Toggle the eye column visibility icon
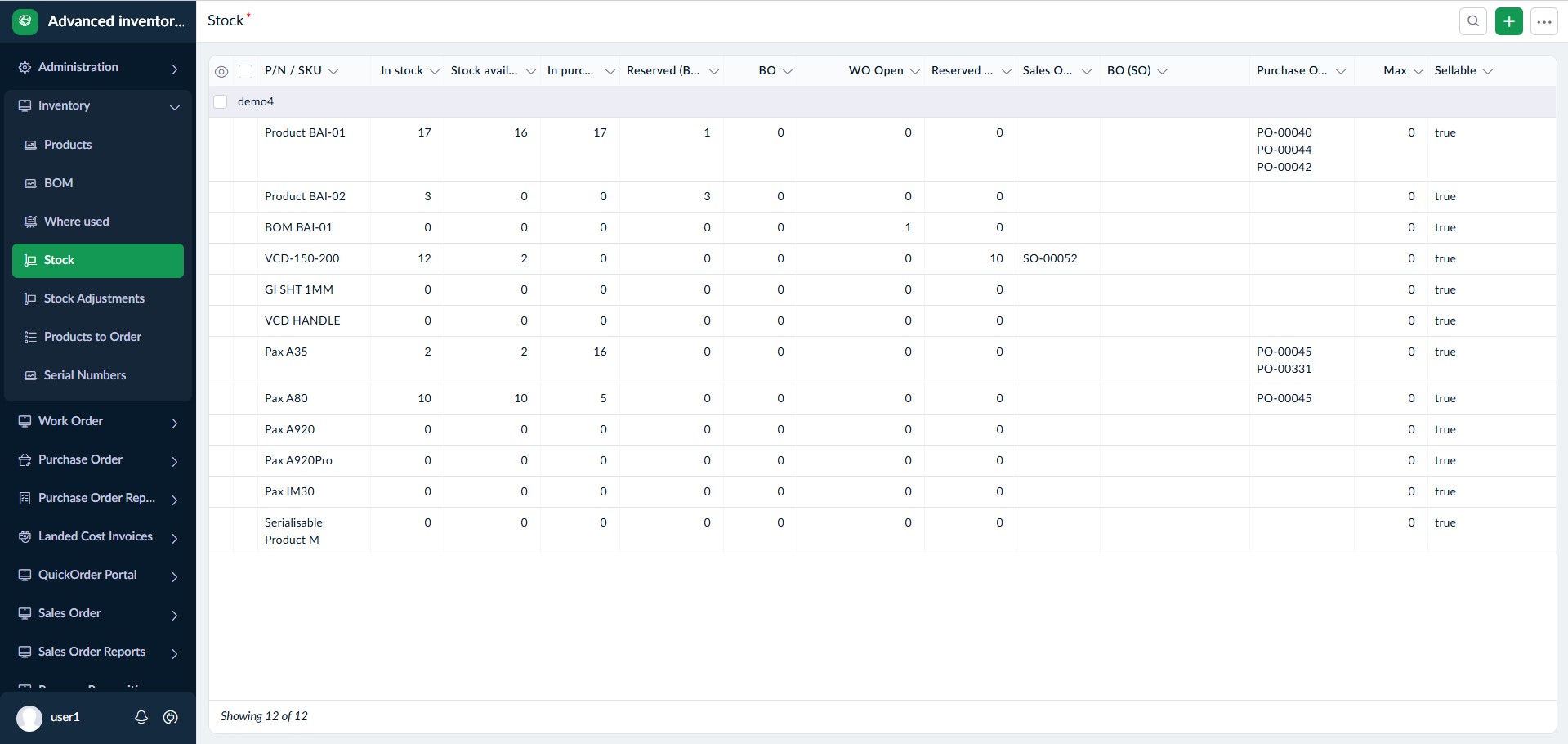 coord(221,71)
